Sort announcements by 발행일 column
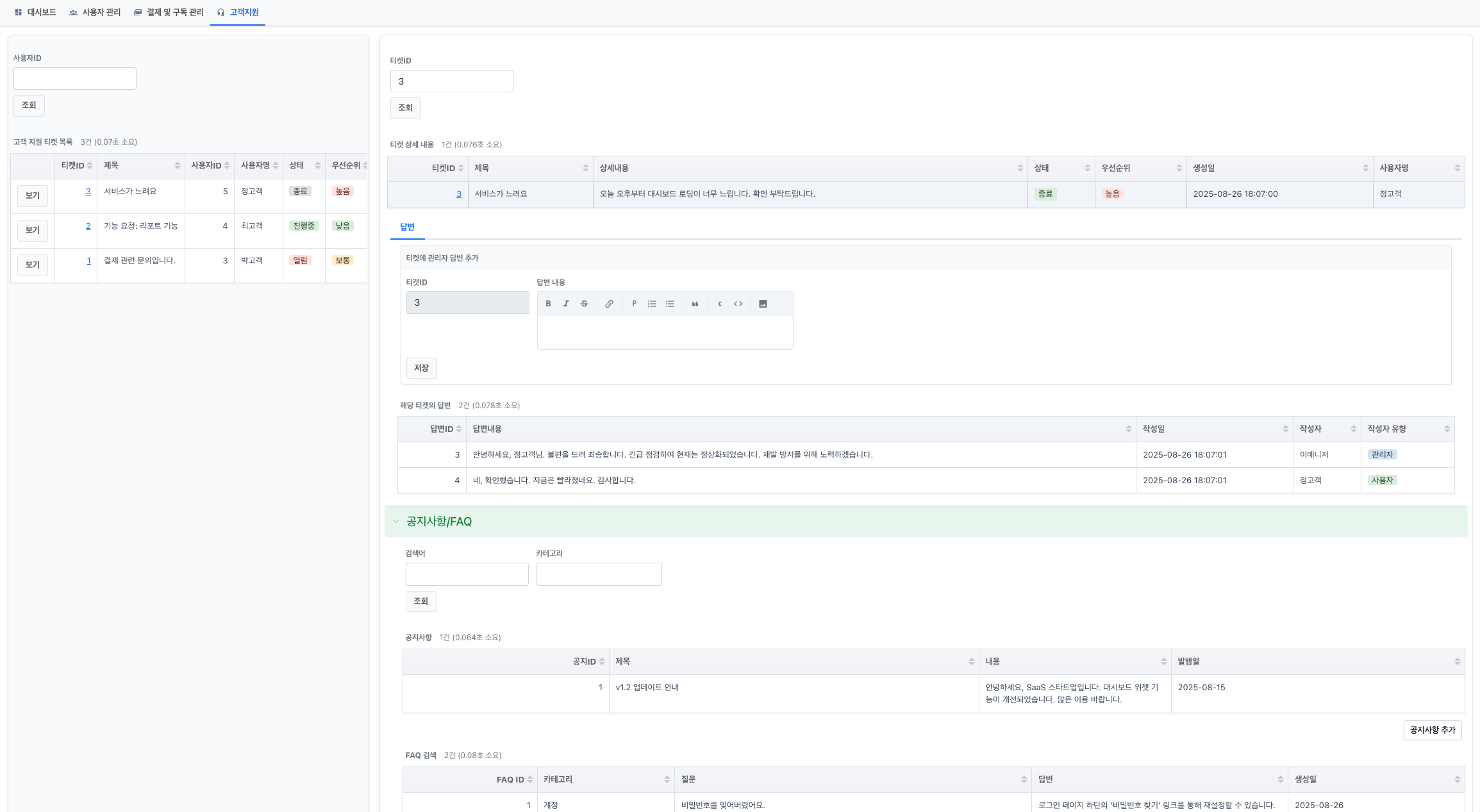This screenshot has width=1480, height=812. tap(1457, 661)
